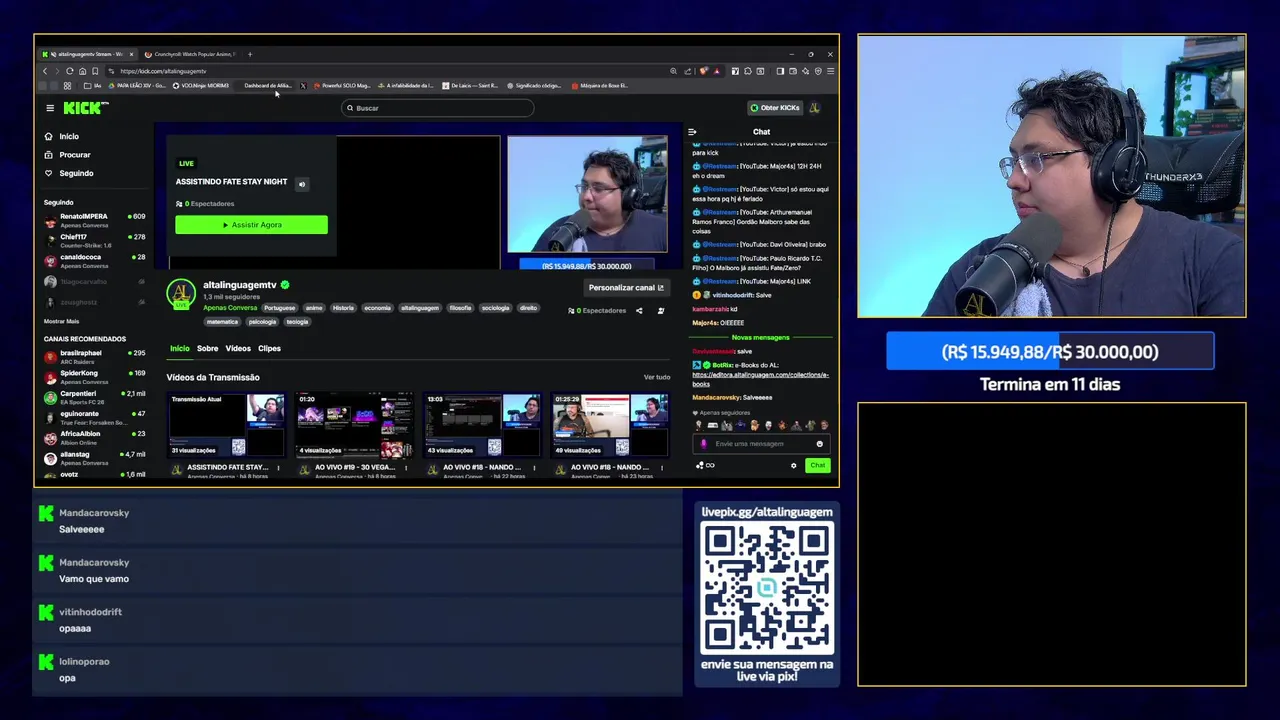Click the Assistir Agora button
Screen dimensions: 1280x720
point(251,225)
